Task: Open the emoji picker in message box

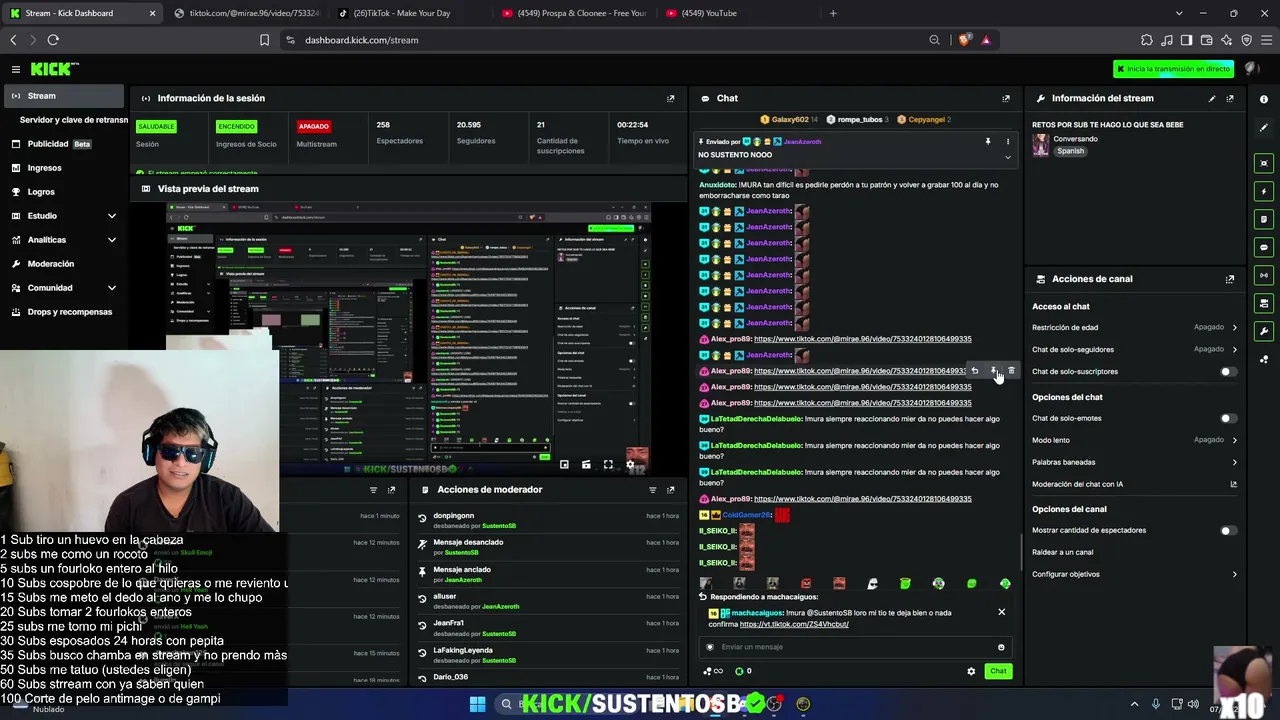Action: point(1001,647)
